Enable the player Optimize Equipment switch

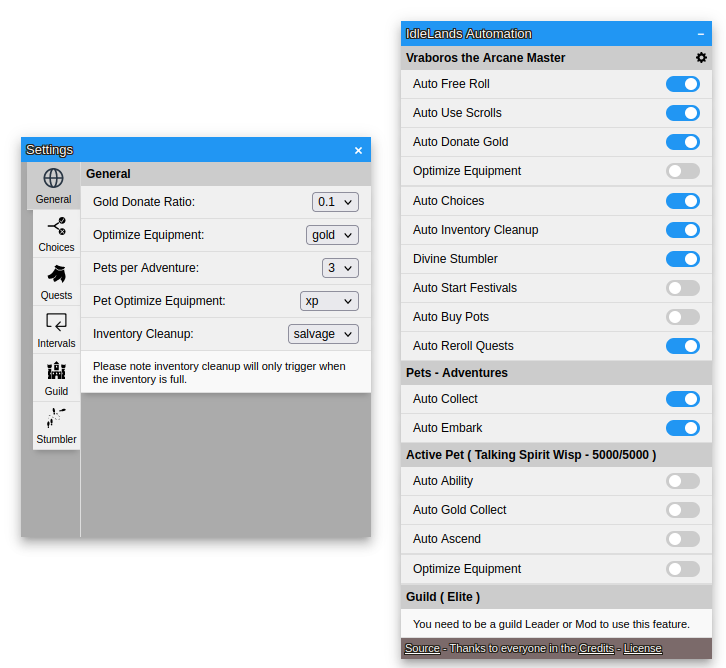(682, 171)
